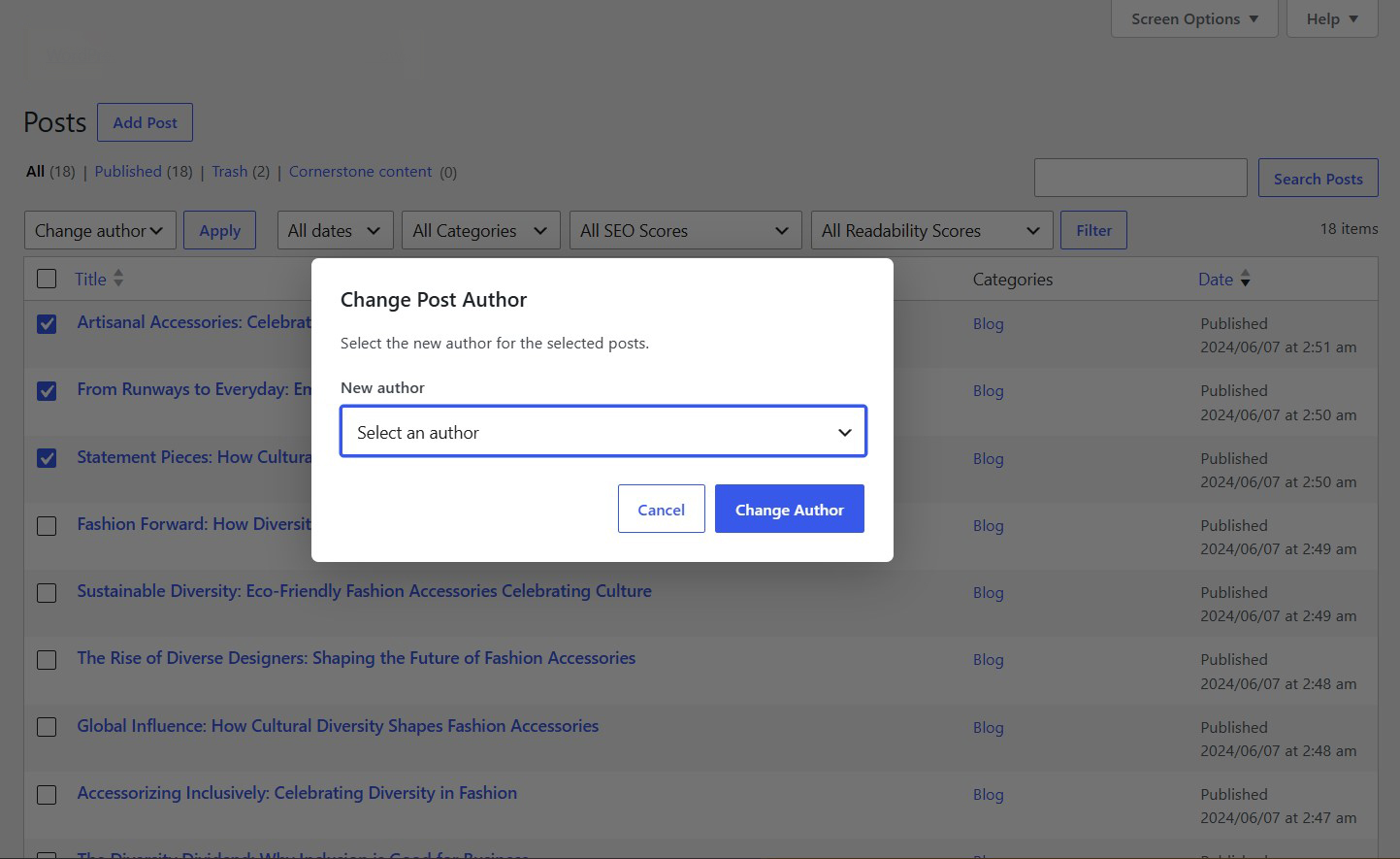Open Accessorizing Inclusively: Celebrating Diversity post

point(297,793)
